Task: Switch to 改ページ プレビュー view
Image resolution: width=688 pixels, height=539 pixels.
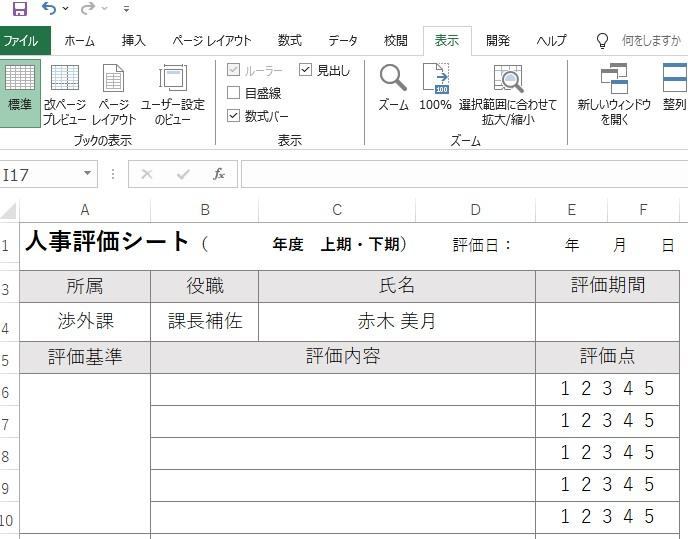Action: (x=65, y=93)
